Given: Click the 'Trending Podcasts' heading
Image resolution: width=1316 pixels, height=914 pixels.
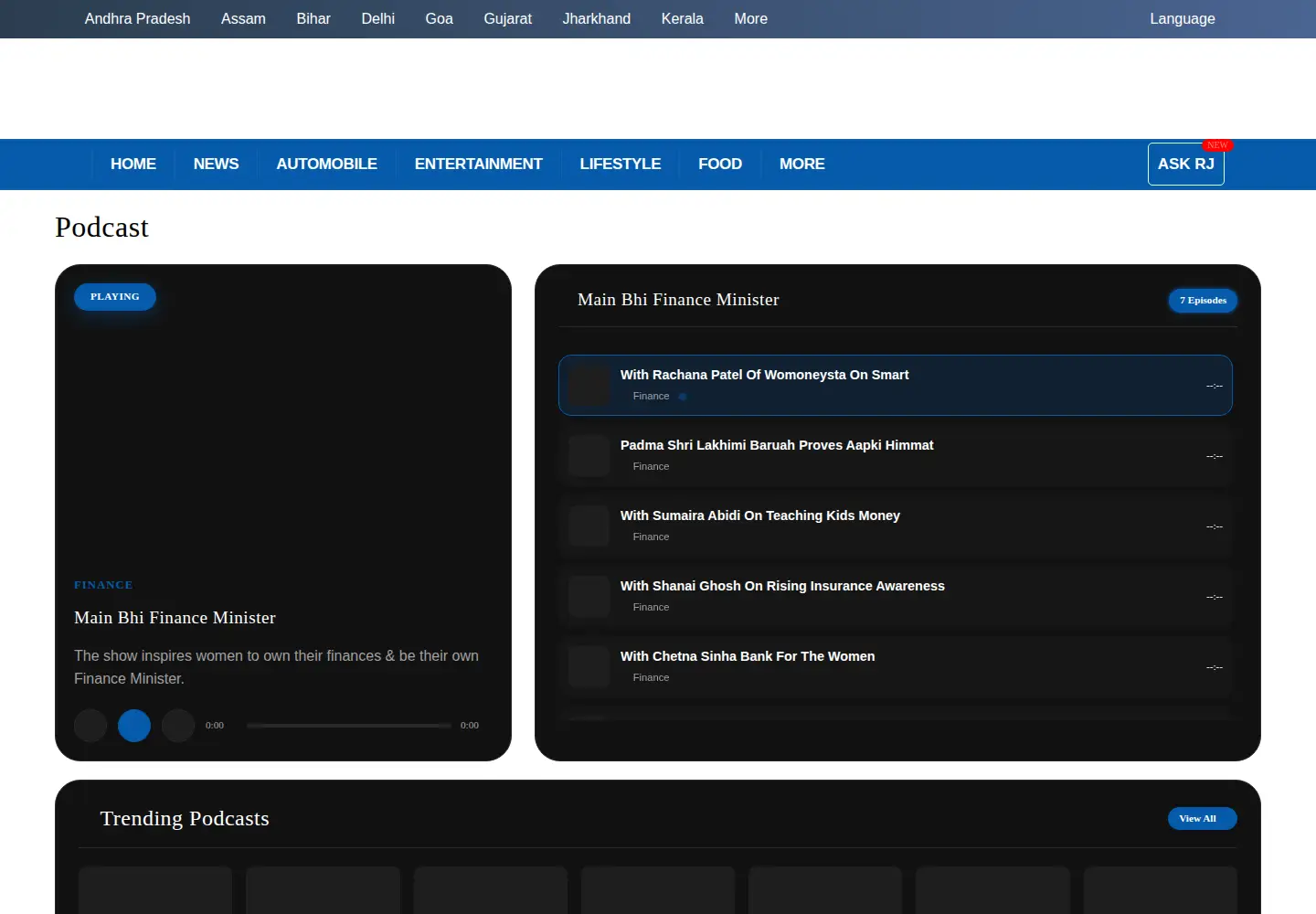Looking at the screenshot, I should (185, 818).
